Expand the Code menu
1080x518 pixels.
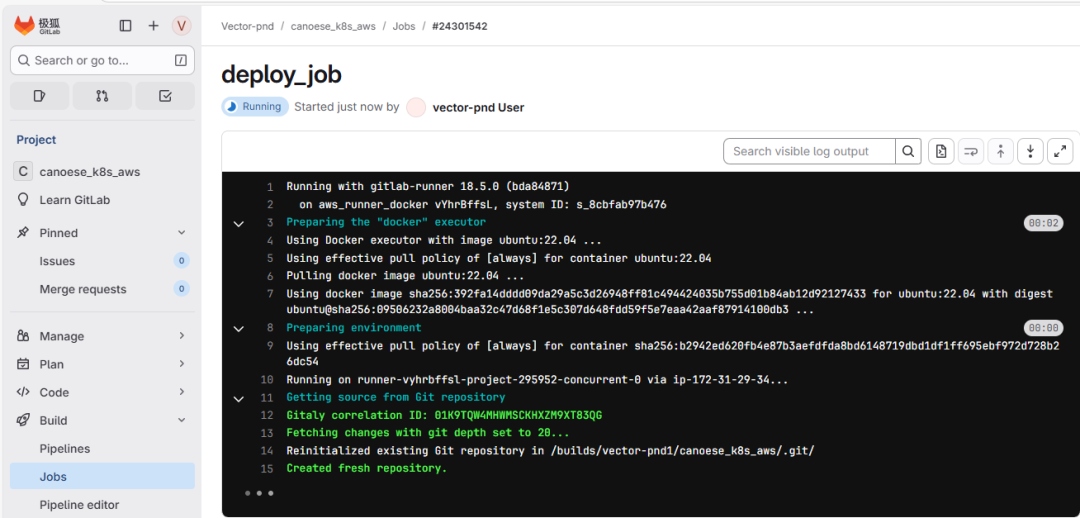coord(103,393)
